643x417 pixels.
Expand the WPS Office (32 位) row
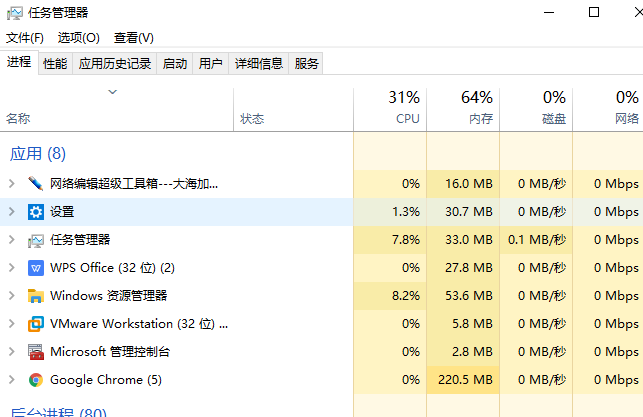click(11, 268)
